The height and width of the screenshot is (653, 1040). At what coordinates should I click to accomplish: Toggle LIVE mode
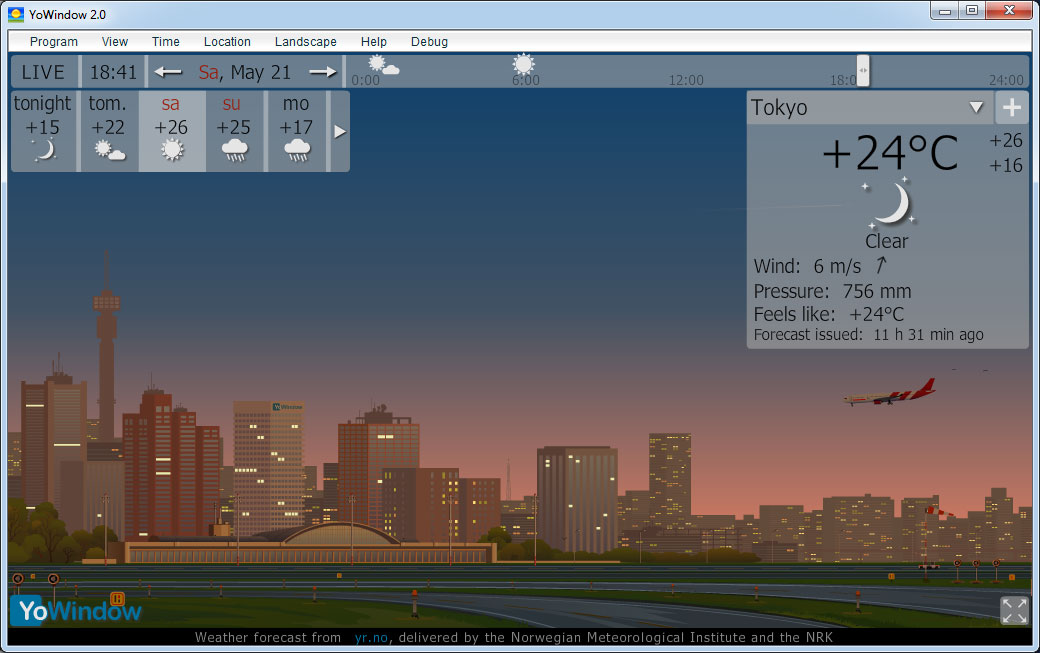(43, 72)
